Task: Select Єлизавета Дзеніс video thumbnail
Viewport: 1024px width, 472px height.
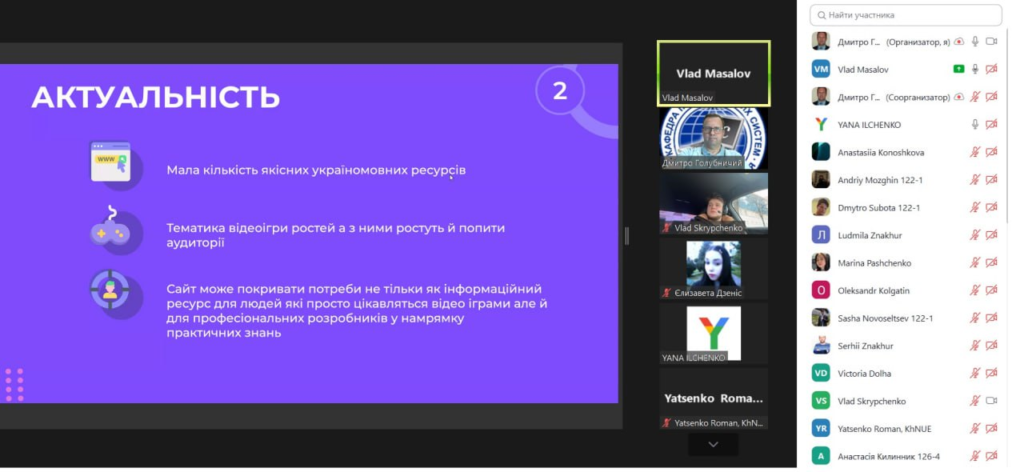Action: (713, 268)
